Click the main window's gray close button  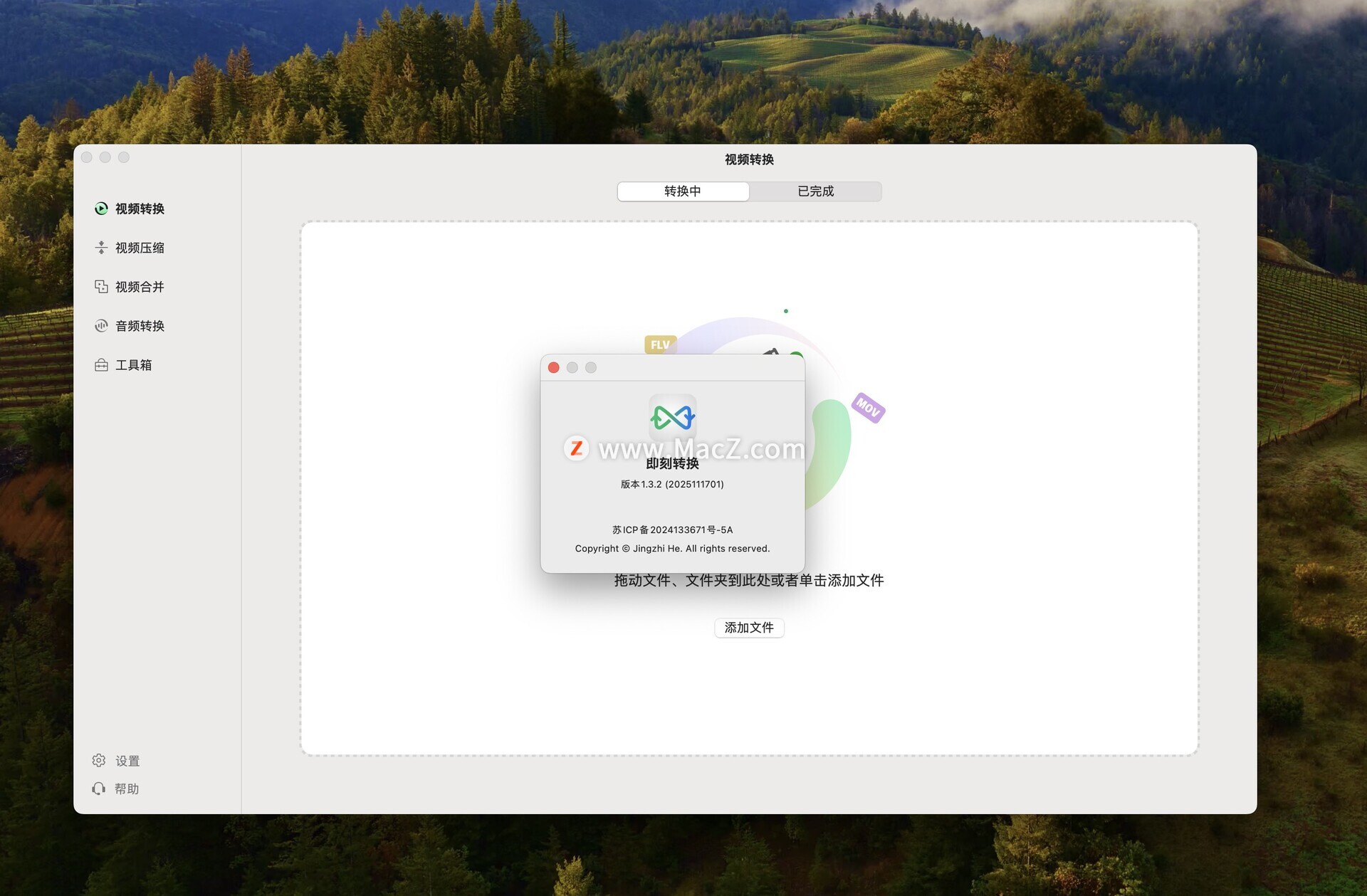click(x=87, y=157)
